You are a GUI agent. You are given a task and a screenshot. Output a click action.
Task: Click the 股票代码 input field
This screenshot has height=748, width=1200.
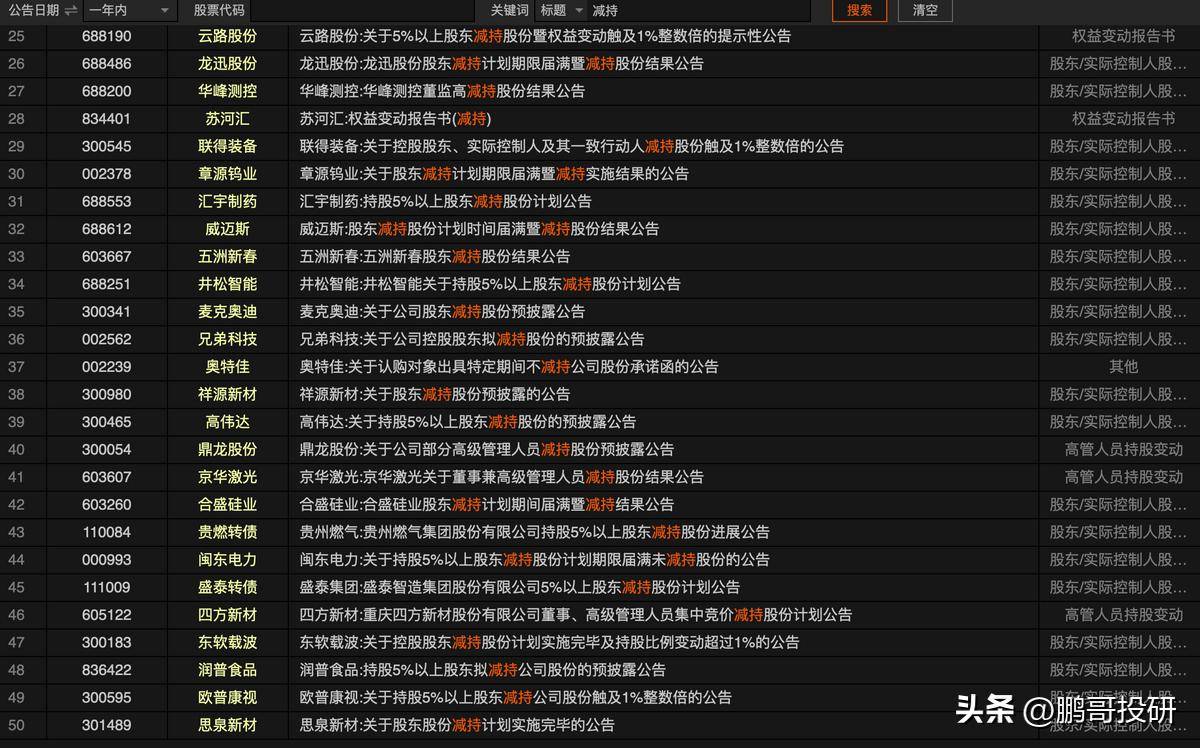[362, 10]
